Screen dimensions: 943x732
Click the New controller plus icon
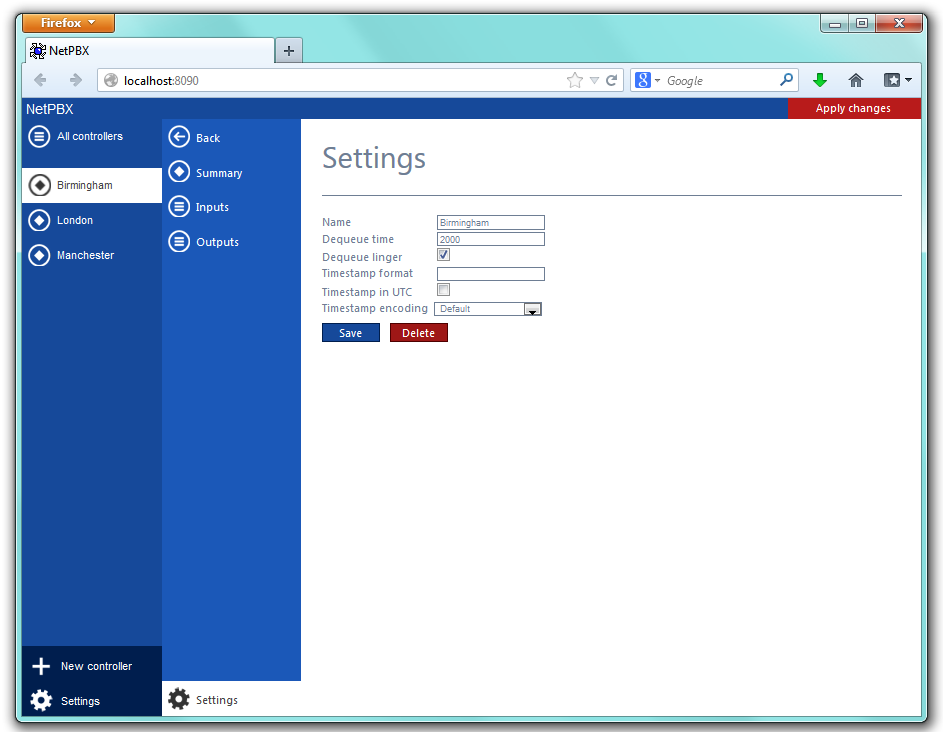pyautogui.click(x=41, y=667)
